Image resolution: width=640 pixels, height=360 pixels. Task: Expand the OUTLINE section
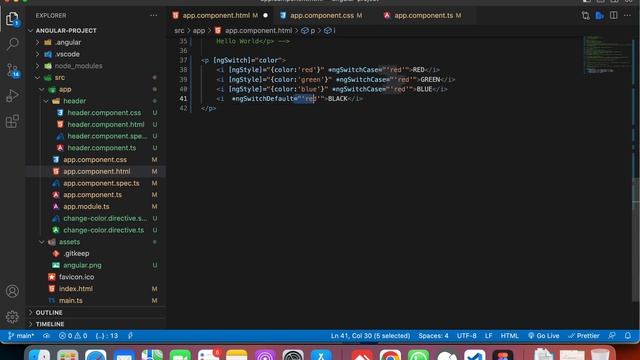point(49,313)
